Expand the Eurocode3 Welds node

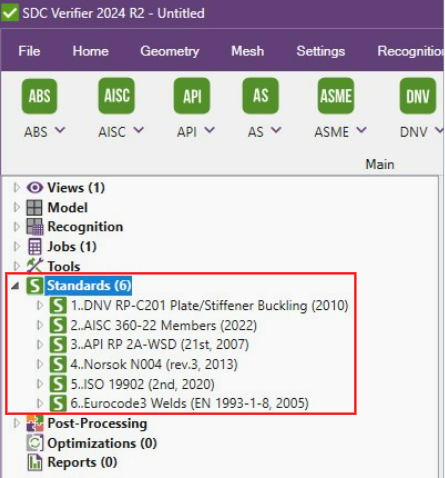coord(40,403)
